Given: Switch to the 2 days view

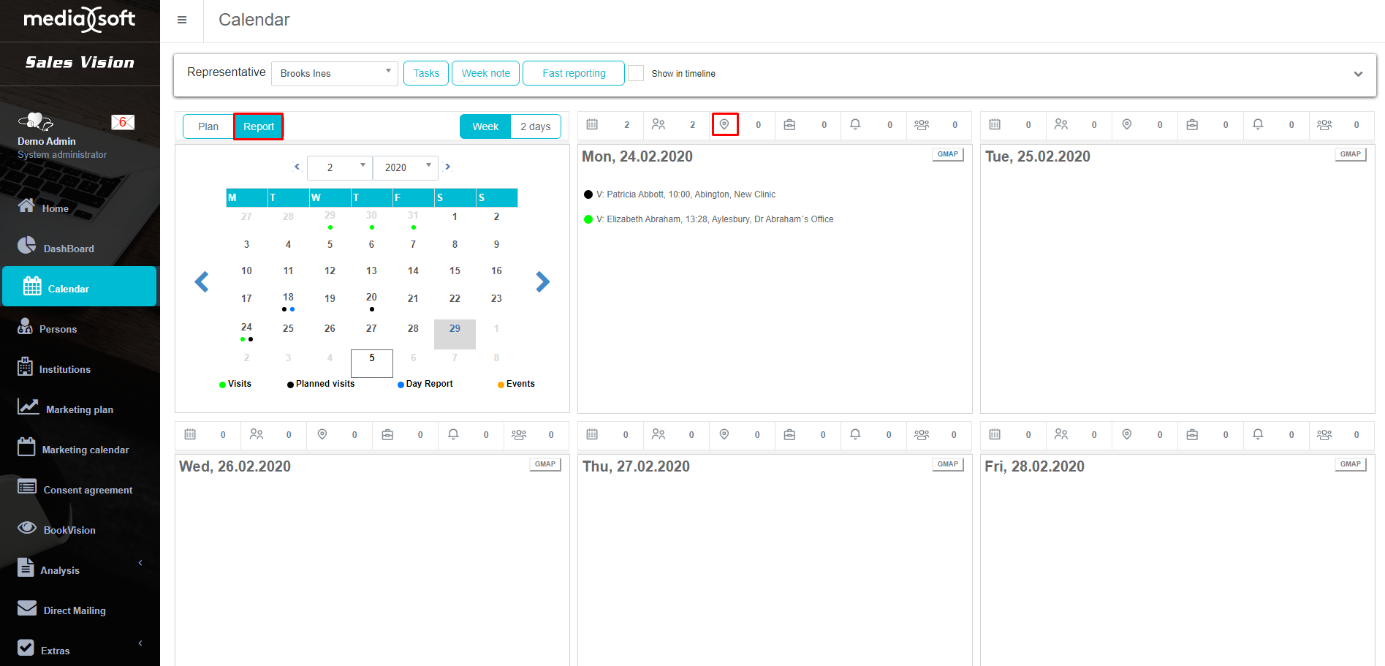Looking at the screenshot, I should tap(535, 126).
